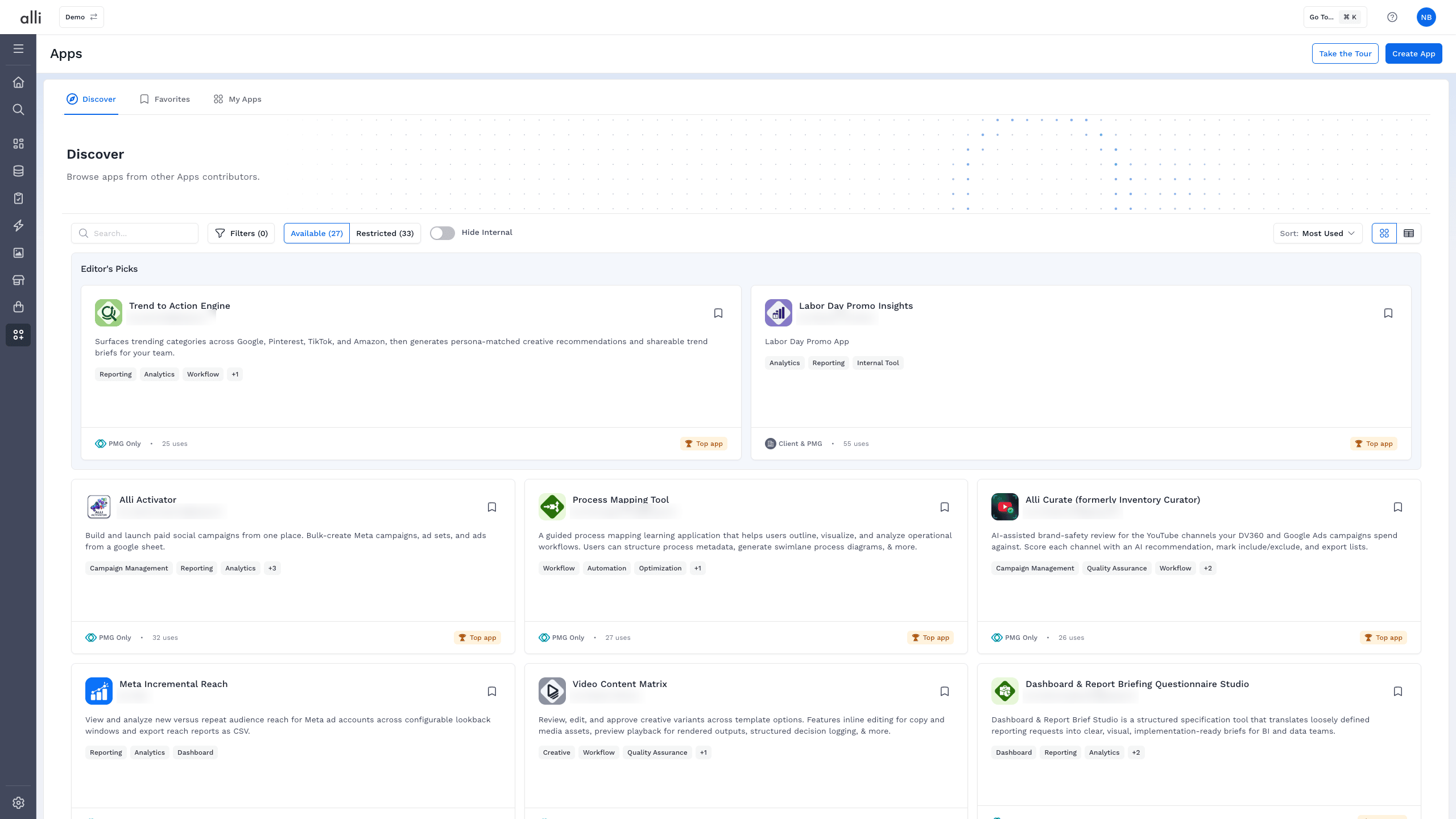Open the storefront sidebar icon
The width and height of the screenshot is (1456, 819).
(18, 280)
